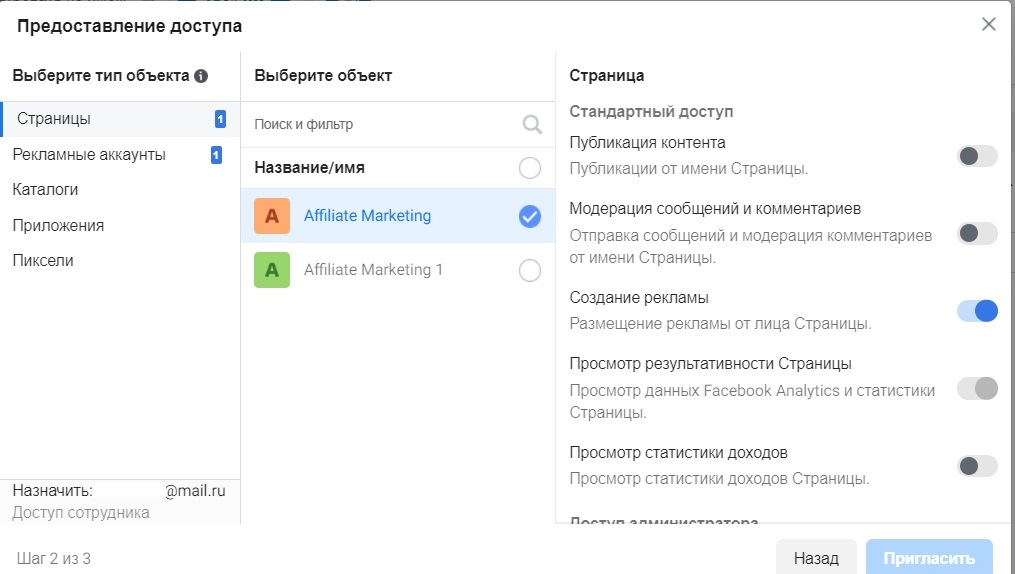The width and height of the screenshot is (1015, 574).
Task: Close the access dialog with X
Action: [x=988, y=25]
